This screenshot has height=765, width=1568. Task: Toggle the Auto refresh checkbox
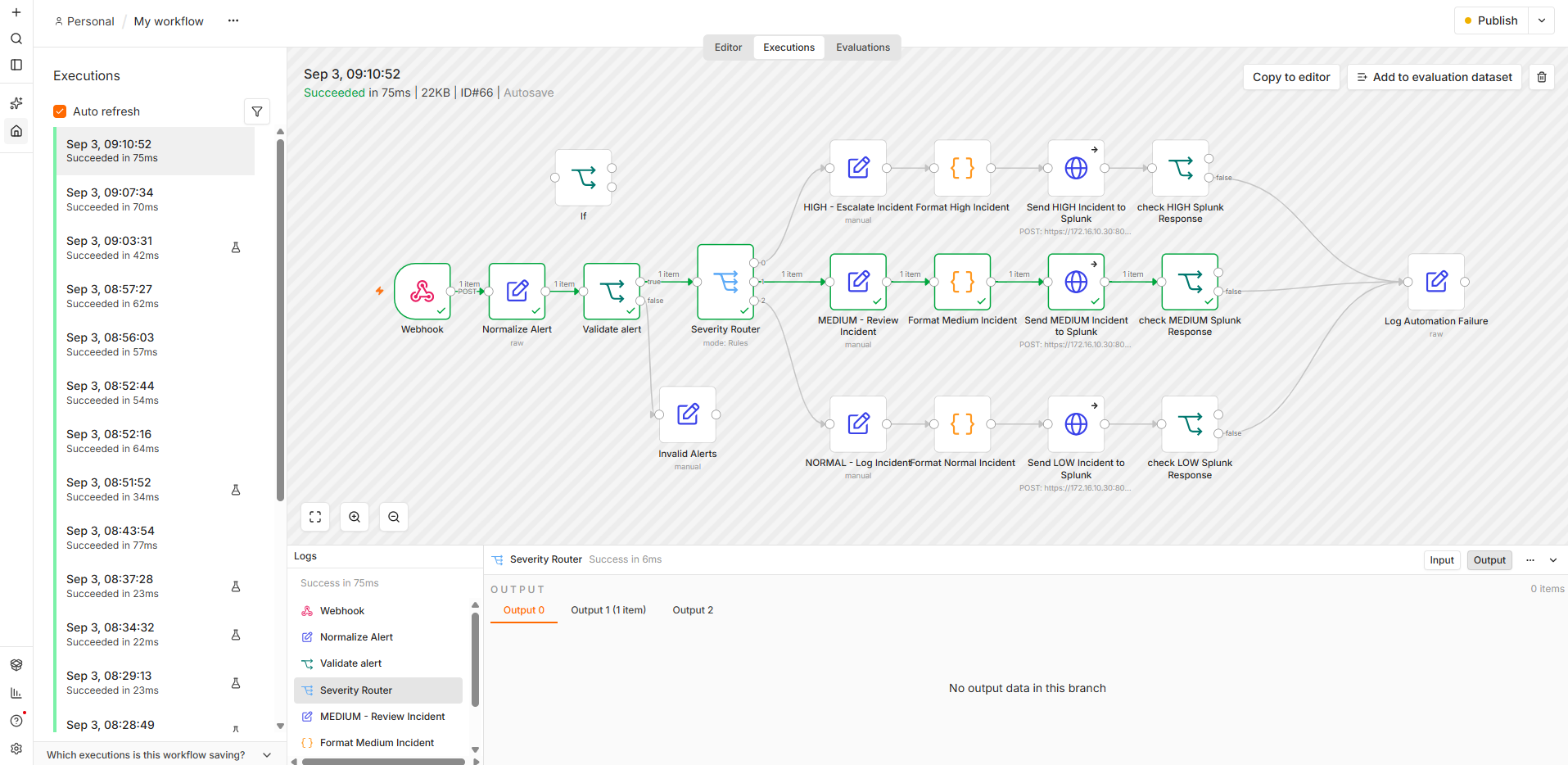click(x=60, y=111)
